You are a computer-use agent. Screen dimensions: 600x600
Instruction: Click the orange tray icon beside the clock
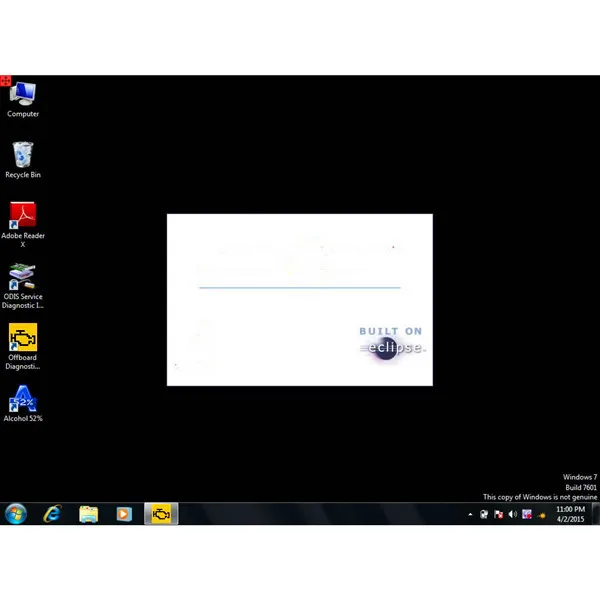(541, 515)
